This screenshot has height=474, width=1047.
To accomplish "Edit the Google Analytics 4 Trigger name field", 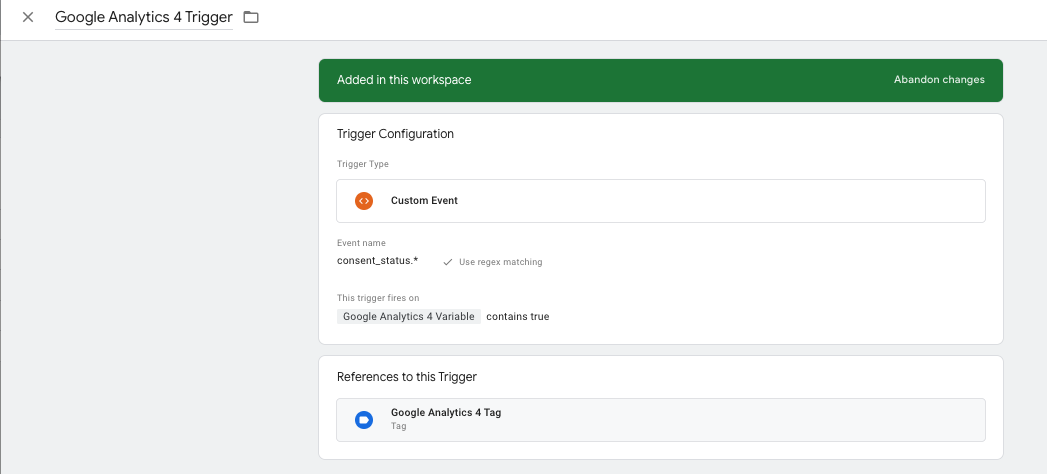I will tap(144, 17).
